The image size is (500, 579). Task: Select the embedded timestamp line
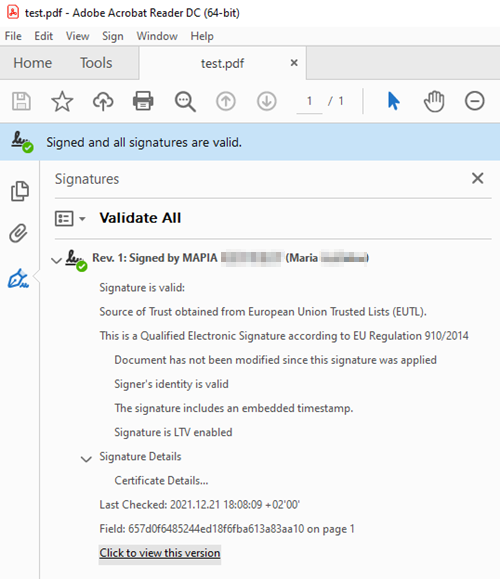pos(234,408)
